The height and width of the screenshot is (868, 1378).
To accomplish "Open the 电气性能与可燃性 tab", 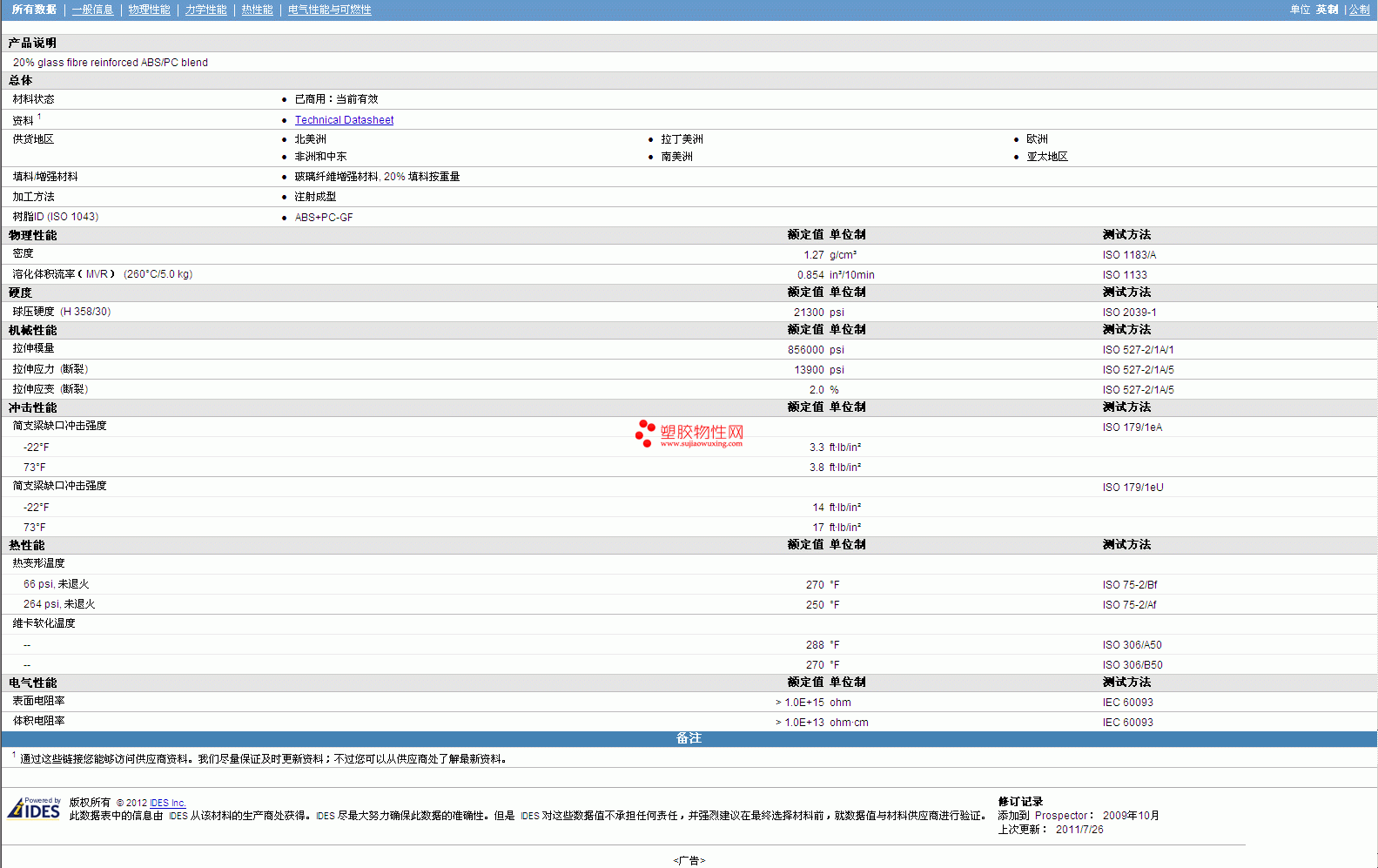I will (329, 10).
